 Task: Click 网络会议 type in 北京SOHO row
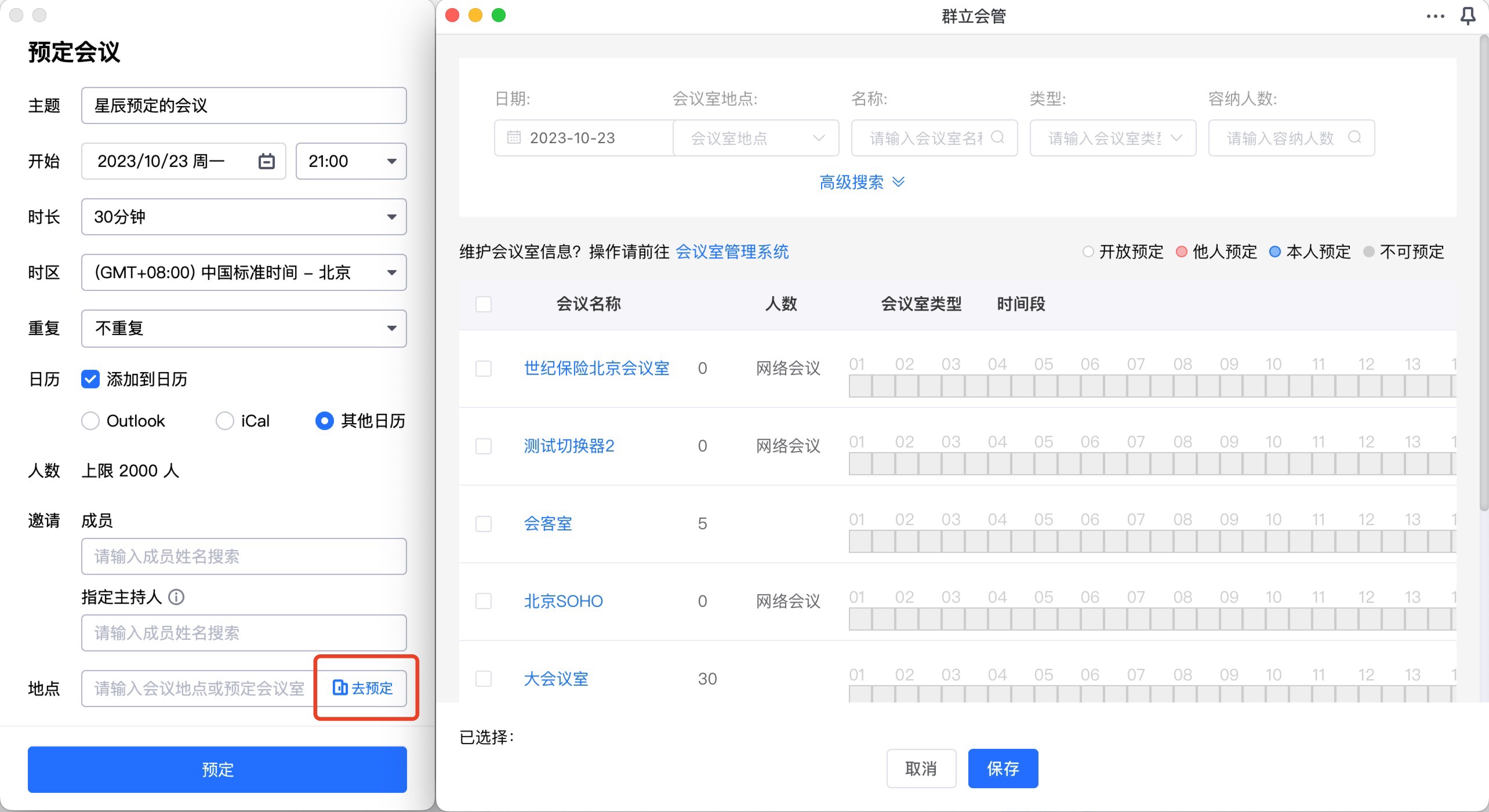pyautogui.click(x=789, y=601)
